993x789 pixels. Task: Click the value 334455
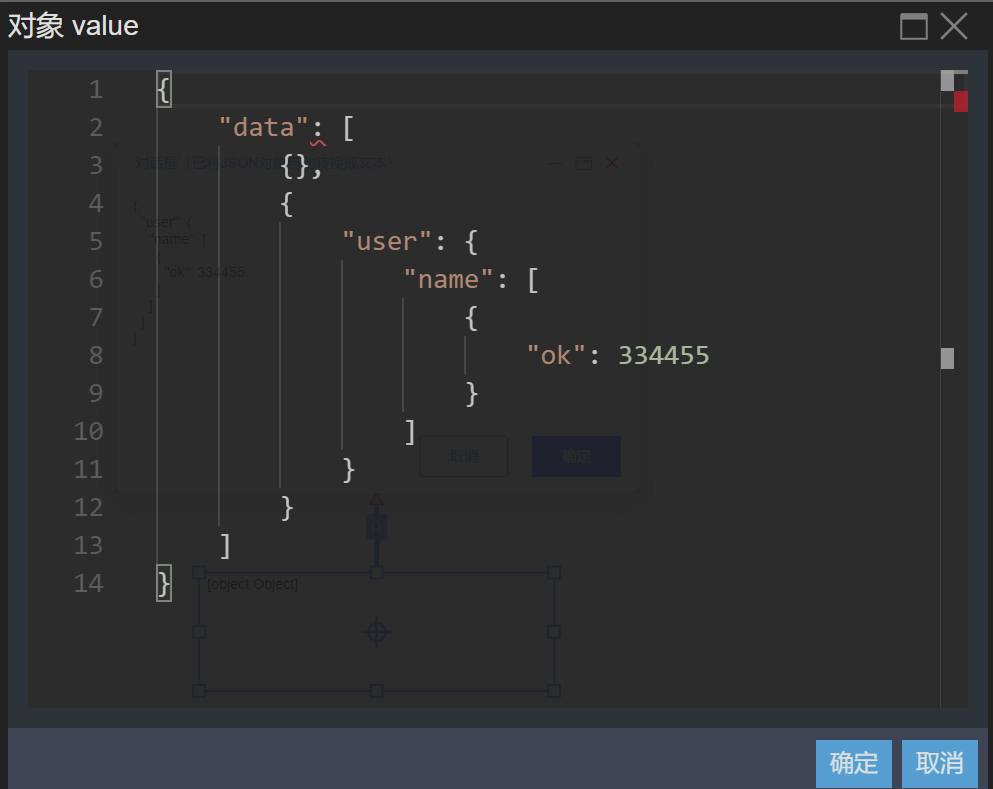[664, 355]
